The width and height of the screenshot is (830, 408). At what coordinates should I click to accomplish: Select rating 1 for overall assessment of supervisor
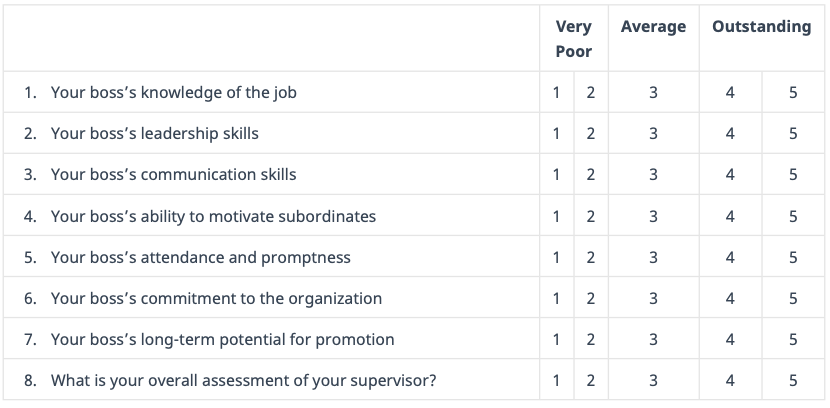(x=556, y=380)
